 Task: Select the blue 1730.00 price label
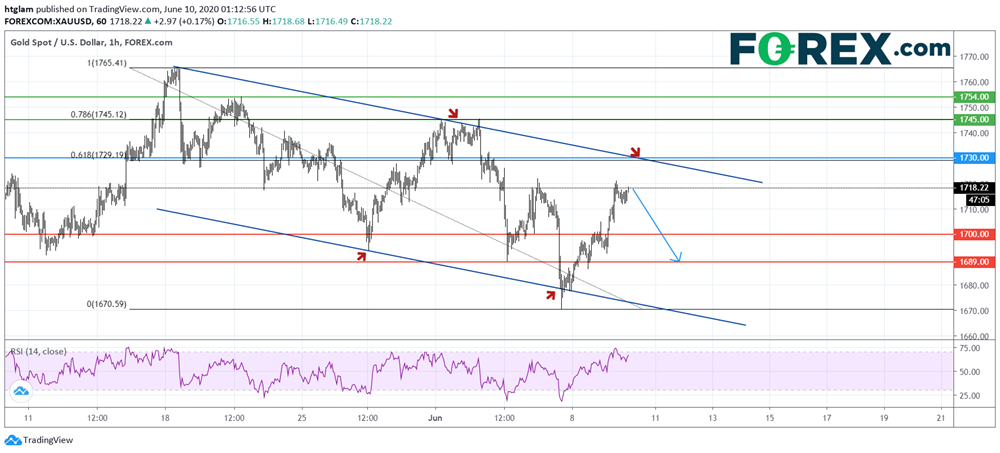[x=973, y=158]
